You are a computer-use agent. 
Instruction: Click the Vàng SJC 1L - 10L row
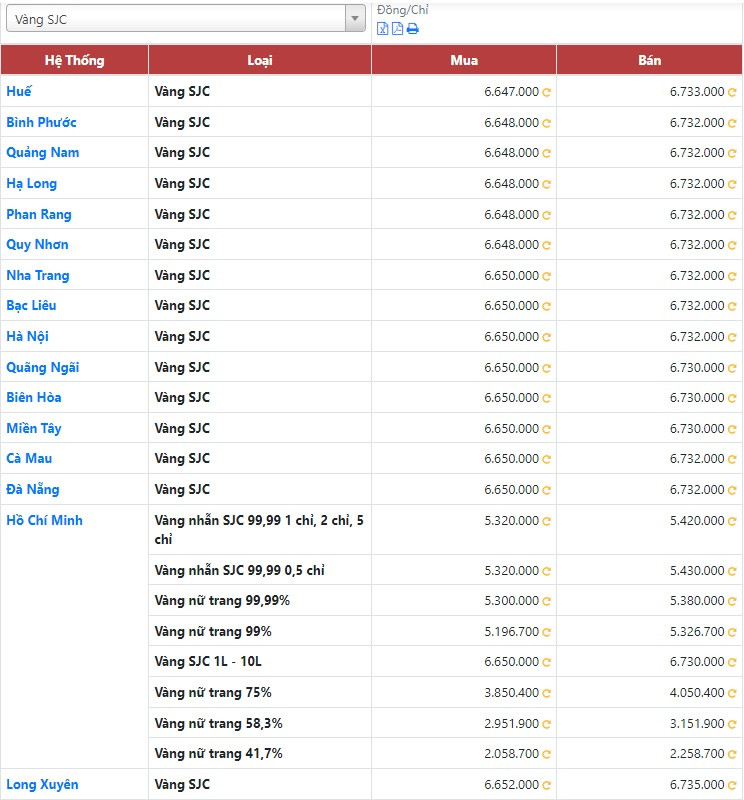pos(208,661)
